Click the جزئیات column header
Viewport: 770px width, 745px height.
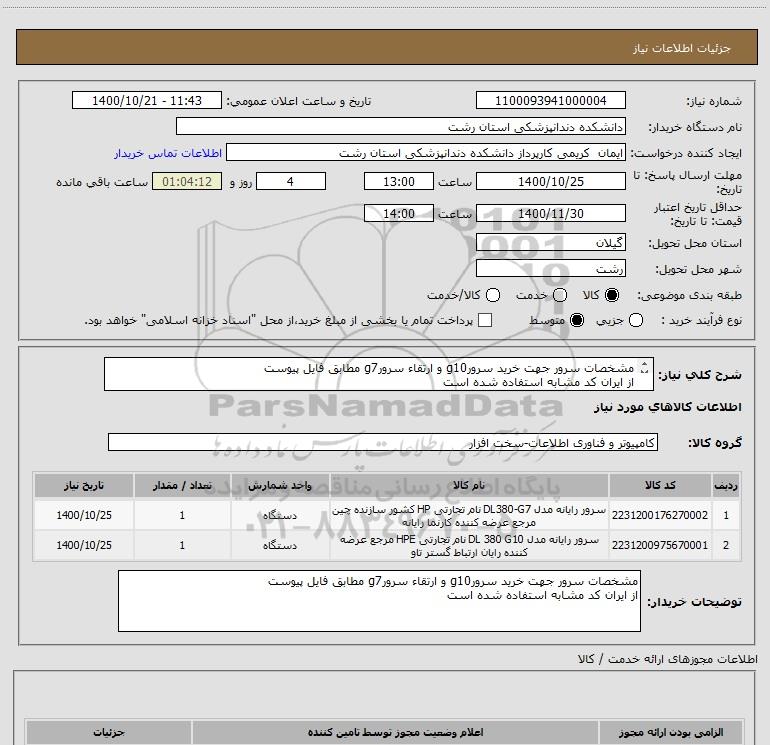tap(109, 732)
